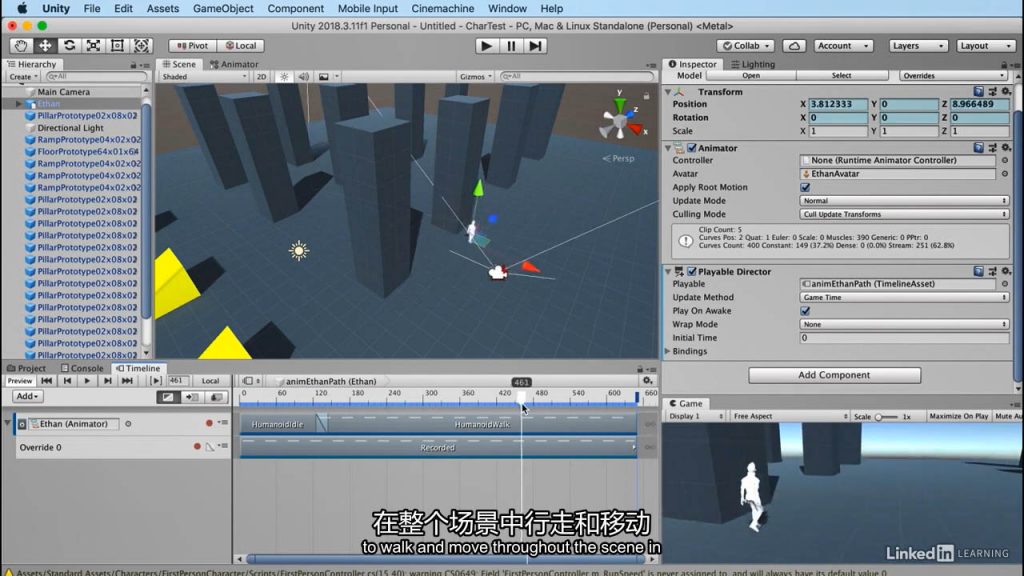Viewport: 1024px width, 576px height.
Task: Click the Avatar object picker circle
Action: [1005, 174]
